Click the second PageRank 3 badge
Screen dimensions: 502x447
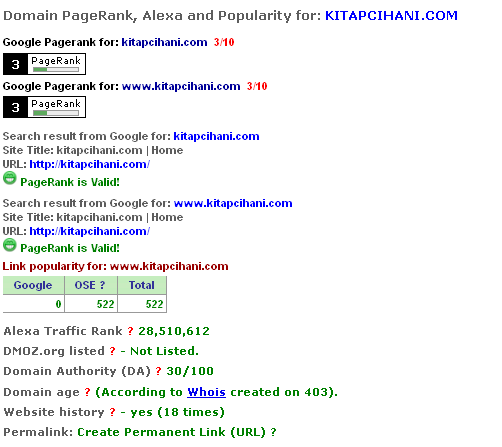pyautogui.click(x=44, y=107)
